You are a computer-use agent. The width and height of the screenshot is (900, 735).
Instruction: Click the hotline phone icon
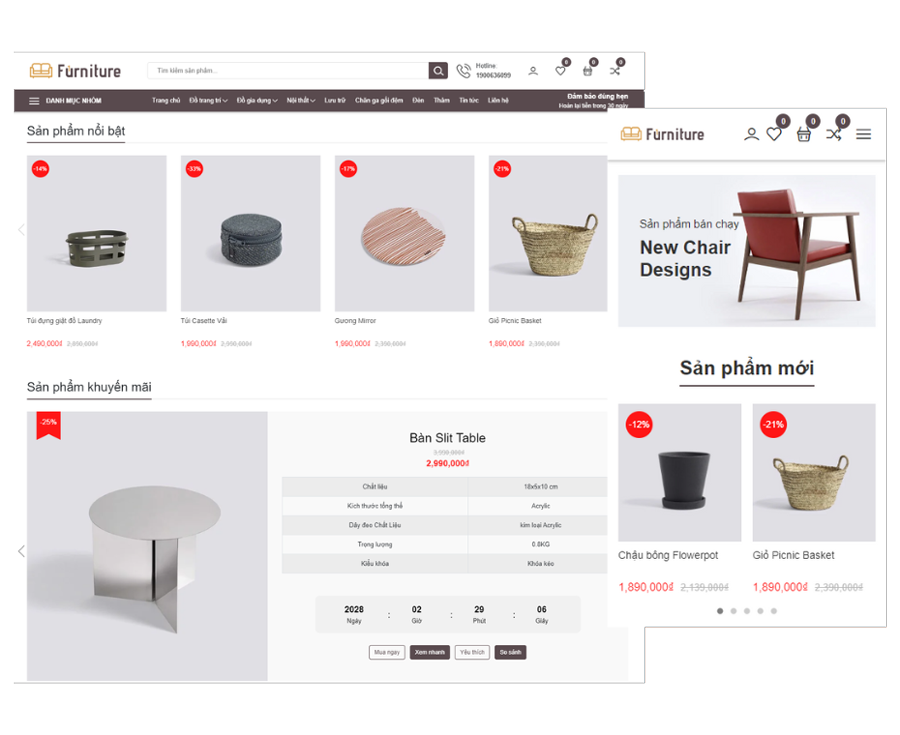[463, 71]
